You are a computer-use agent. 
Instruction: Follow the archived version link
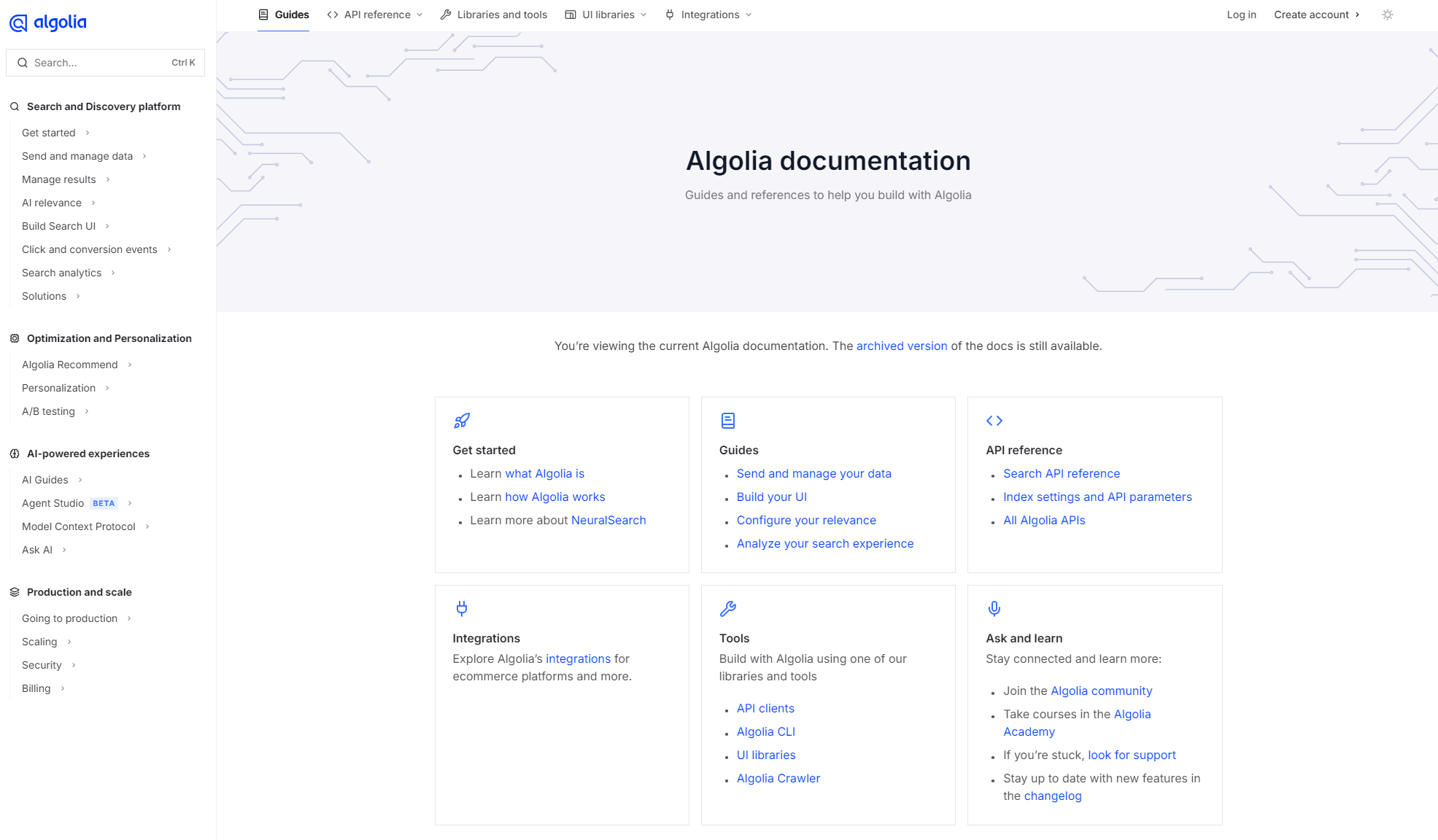(901, 346)
